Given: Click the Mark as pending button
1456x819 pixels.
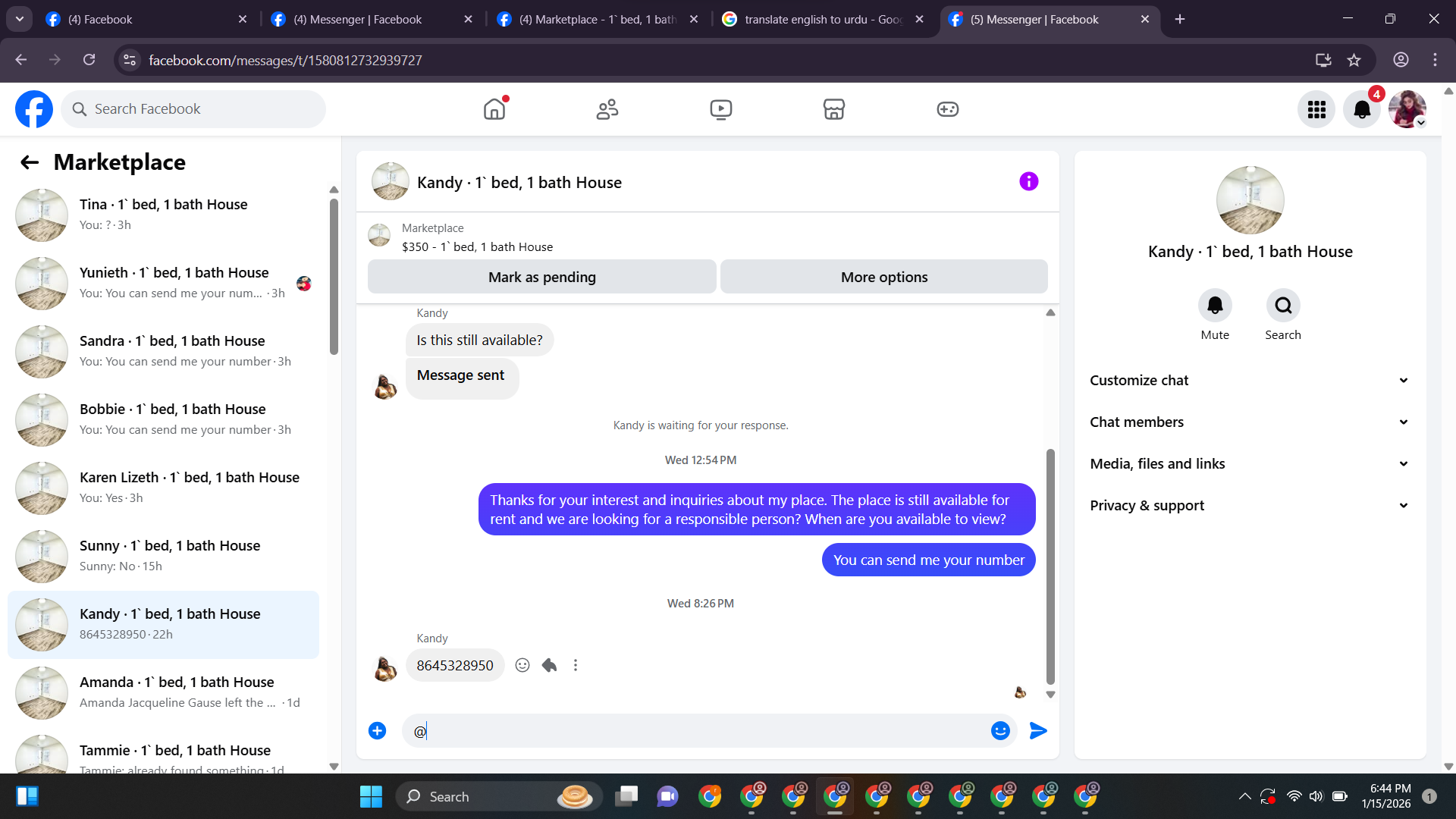Looking at the screenshot, I should [541, 277].
